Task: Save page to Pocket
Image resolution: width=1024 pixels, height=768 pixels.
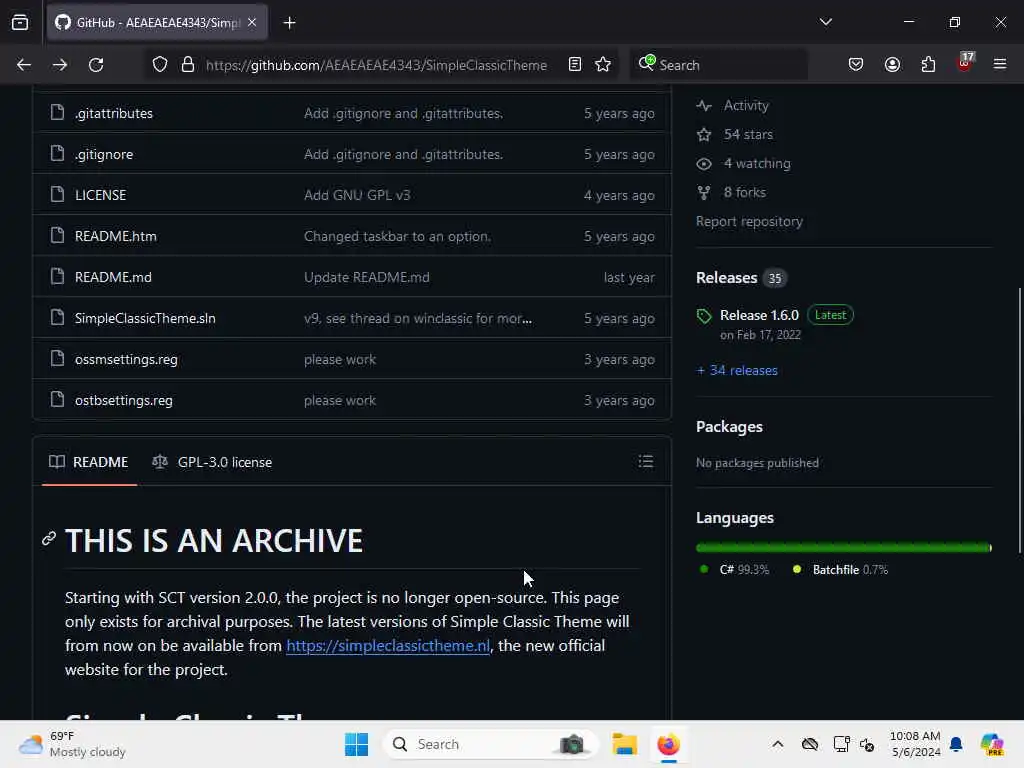Action: point(856,64)
